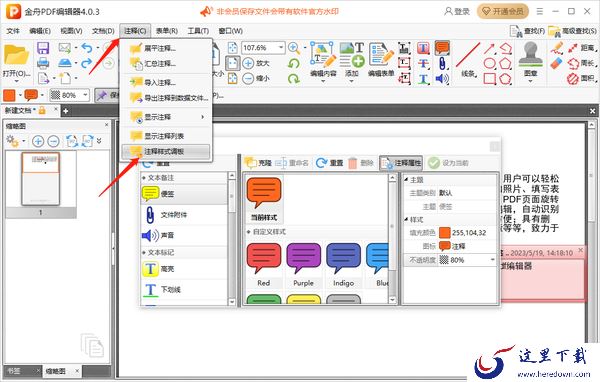The width and height of the screenshot is (600, 382).
Task: Click the save (floppy disk) icon
Action: tap(43, 48)
